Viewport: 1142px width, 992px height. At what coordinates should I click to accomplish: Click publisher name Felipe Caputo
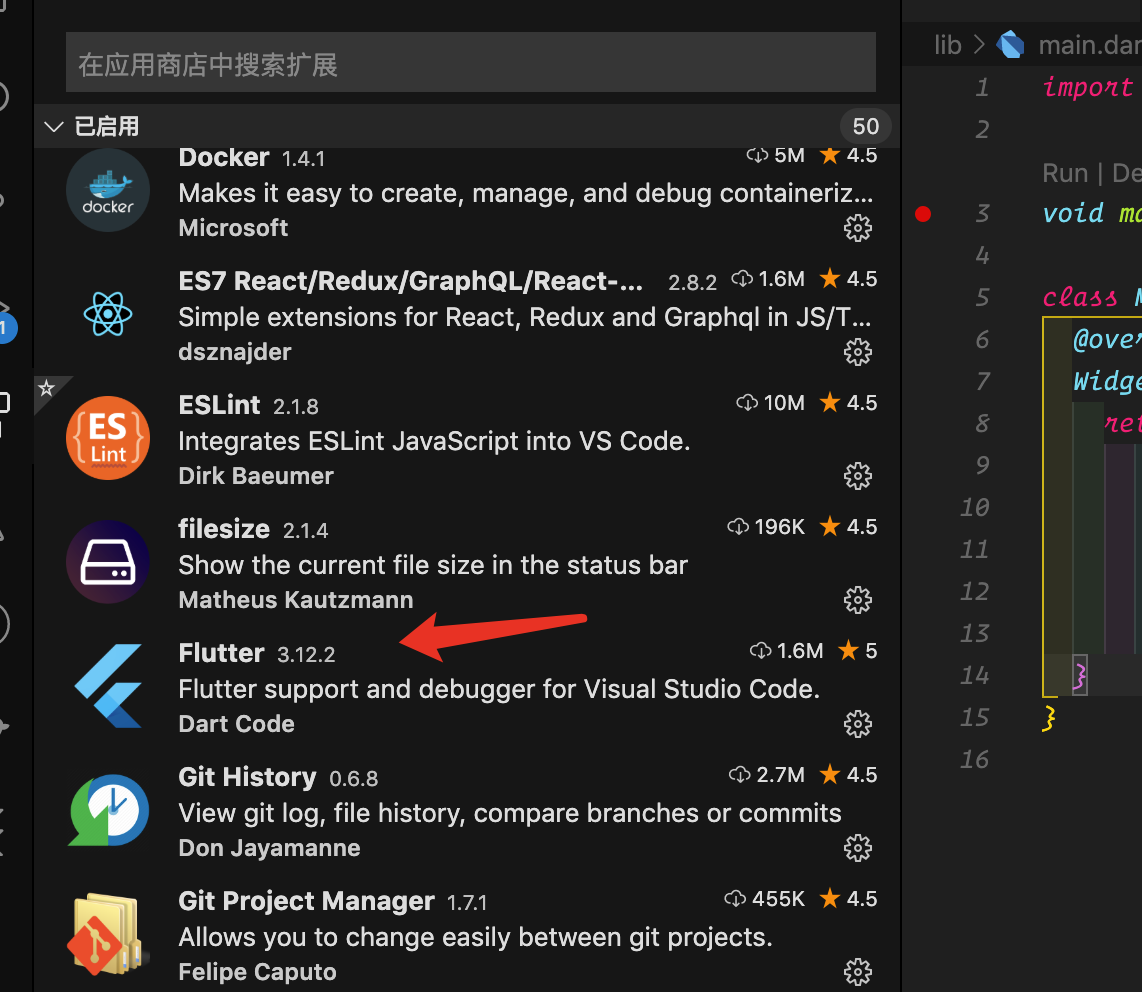click(257, 972)
